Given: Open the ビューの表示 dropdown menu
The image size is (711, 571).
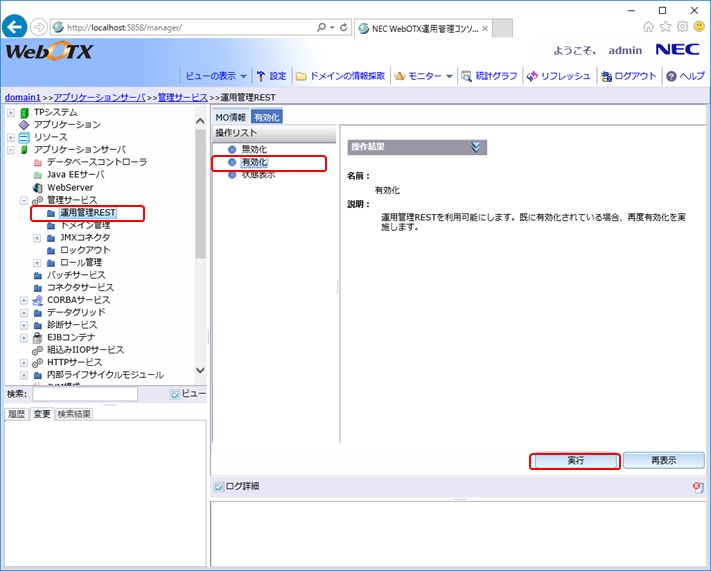Looking at the screenshot, I should (216, 76).
